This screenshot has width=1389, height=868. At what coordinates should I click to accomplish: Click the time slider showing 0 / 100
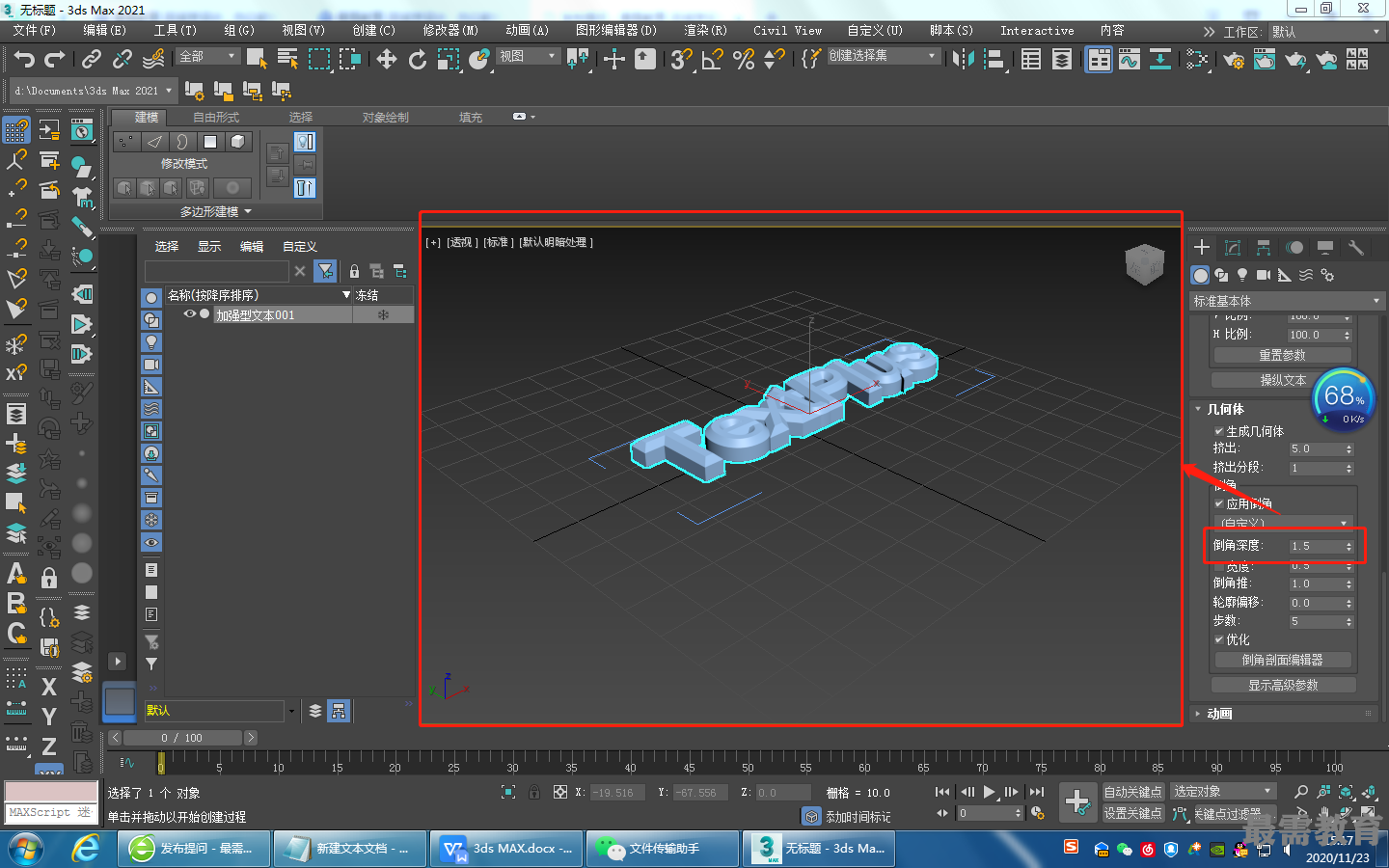[x=181, y=738]
